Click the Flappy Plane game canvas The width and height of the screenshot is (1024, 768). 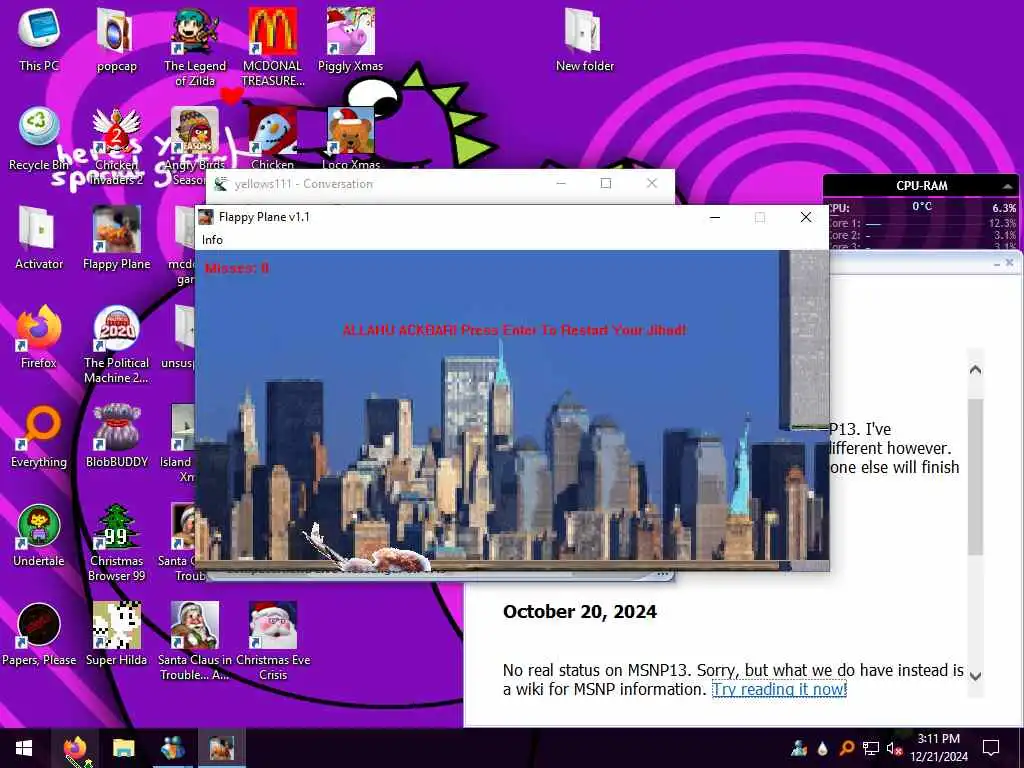click(513, 410)
